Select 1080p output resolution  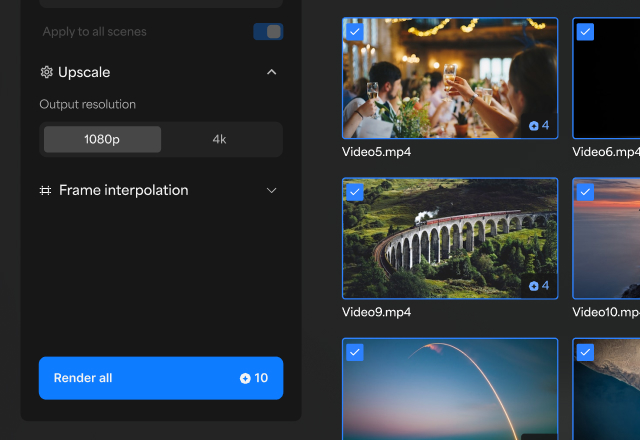click(x=102, y=140)
